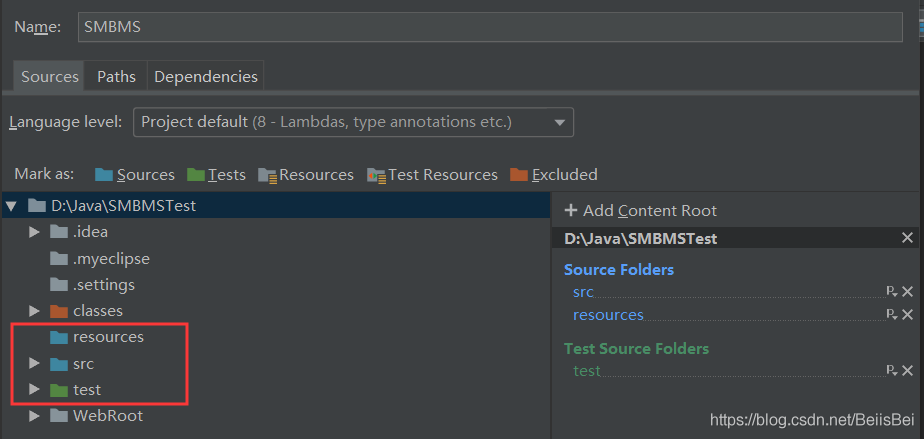The width and height of the screenshot is (924, 439).
Task: Remove resources from Source Folders
Action: click(908, 315)
